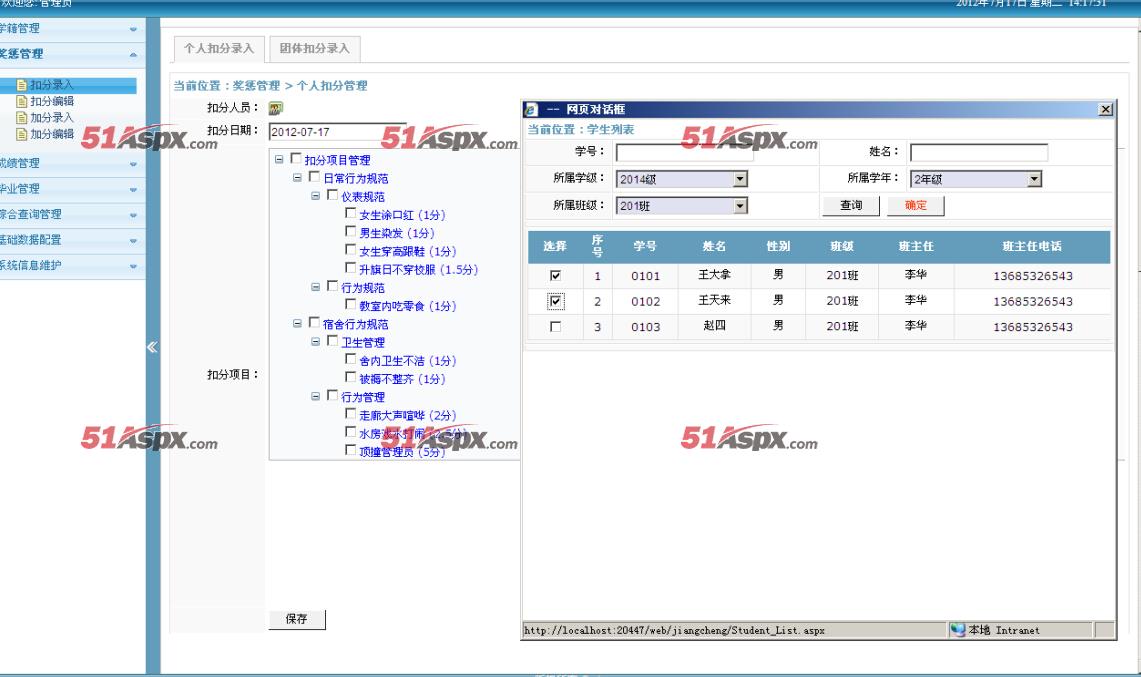Click the 扣分录入 page icon in sidebar

click(x=22, y=86)
